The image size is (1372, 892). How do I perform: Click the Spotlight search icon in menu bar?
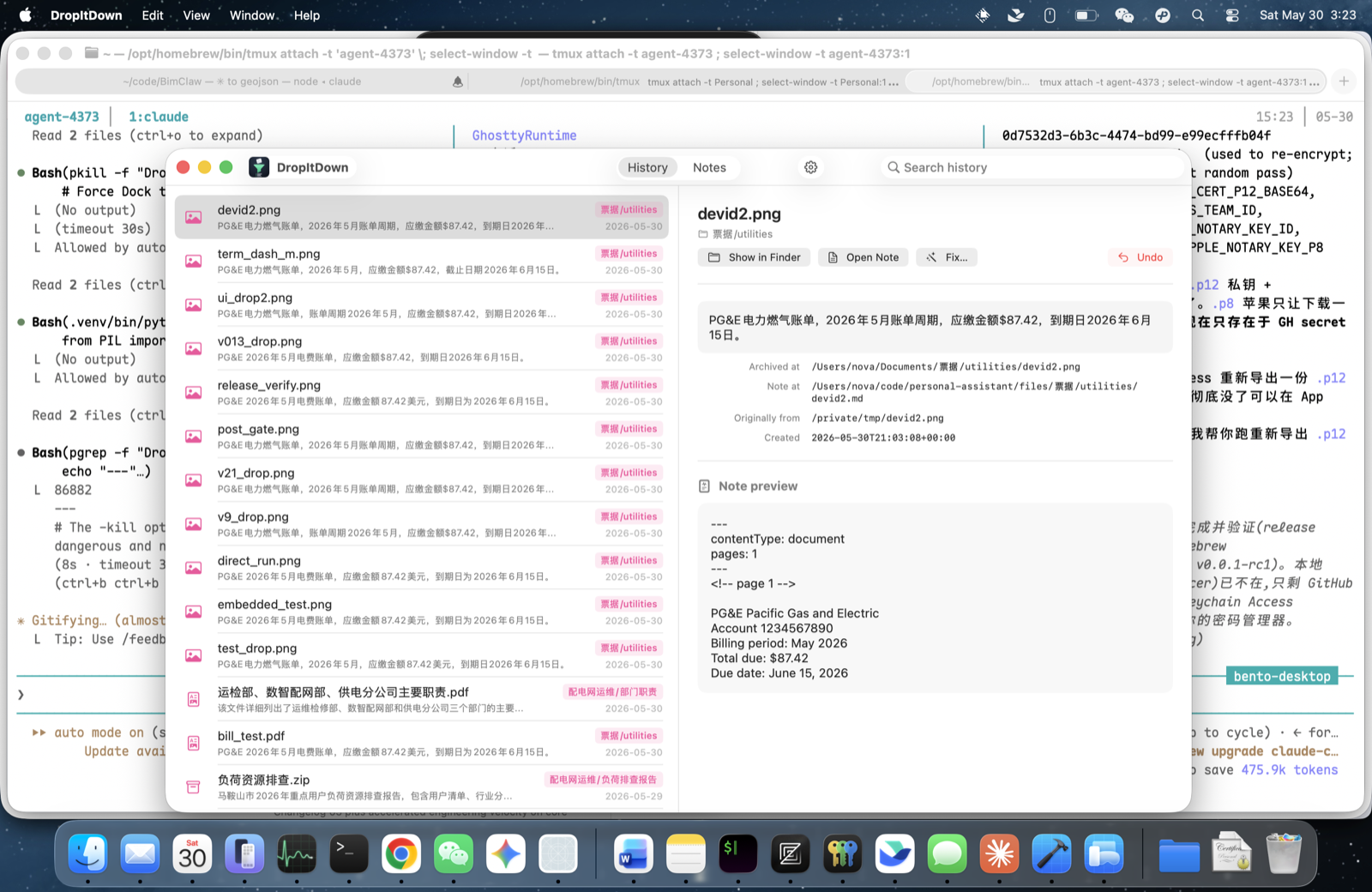click(1198, 15)
